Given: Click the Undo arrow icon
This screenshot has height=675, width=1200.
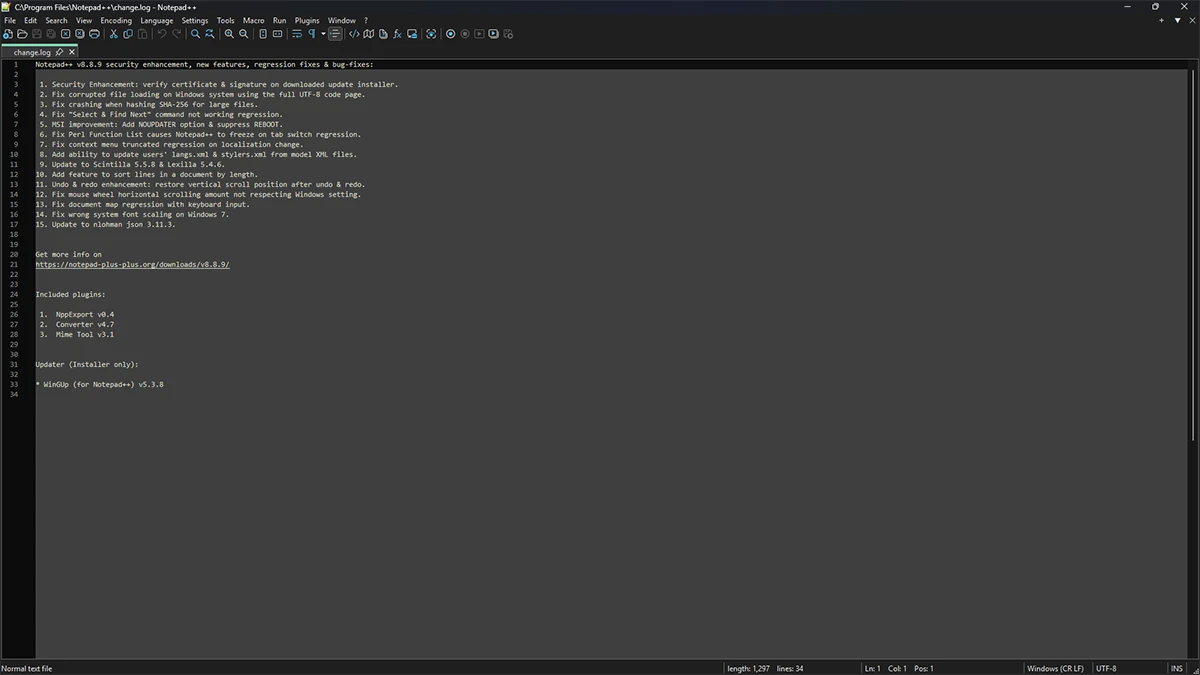Looking at the screenshot, I should click(162, 34).
